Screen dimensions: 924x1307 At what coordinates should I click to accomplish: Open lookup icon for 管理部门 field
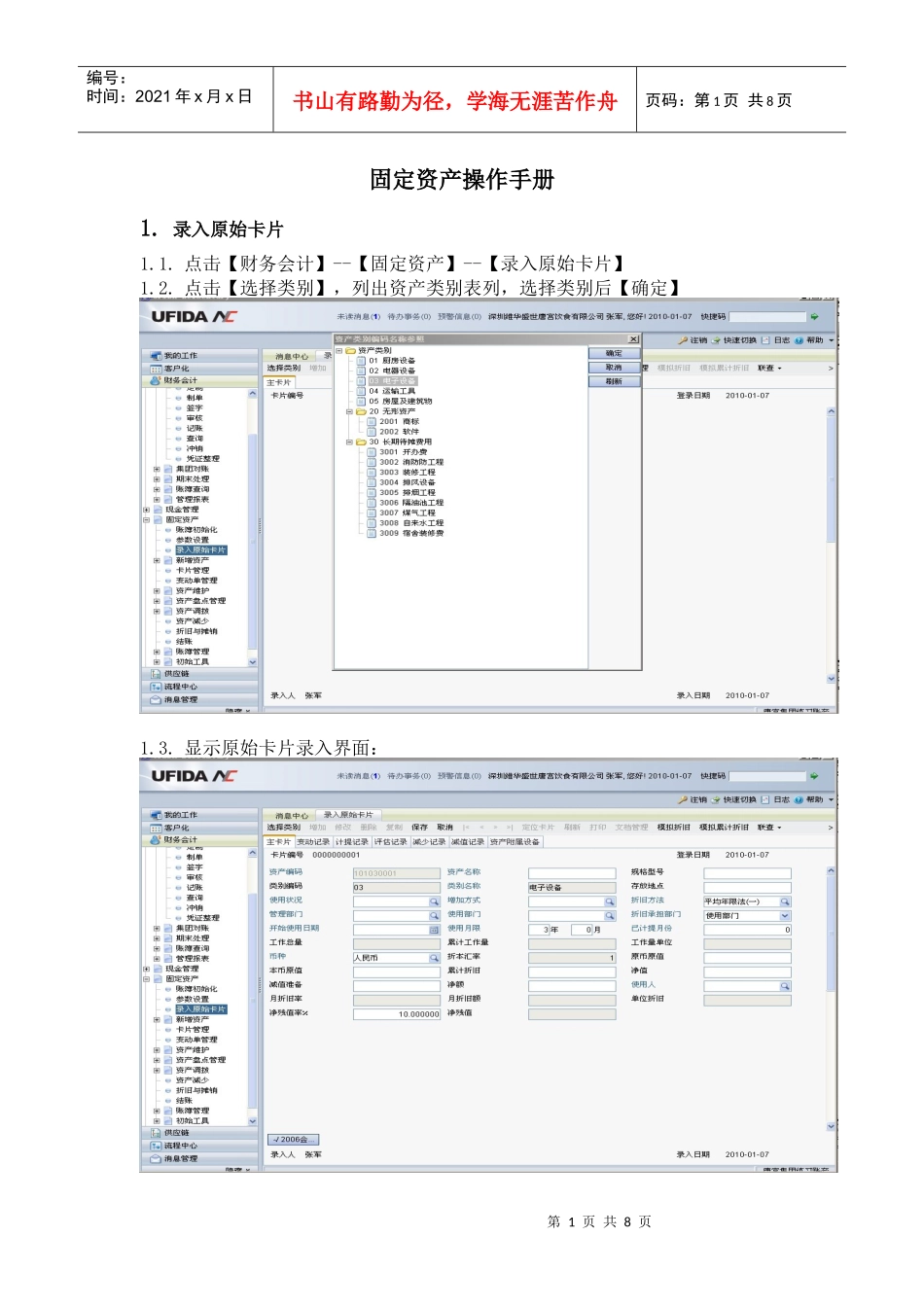[435, 915]
